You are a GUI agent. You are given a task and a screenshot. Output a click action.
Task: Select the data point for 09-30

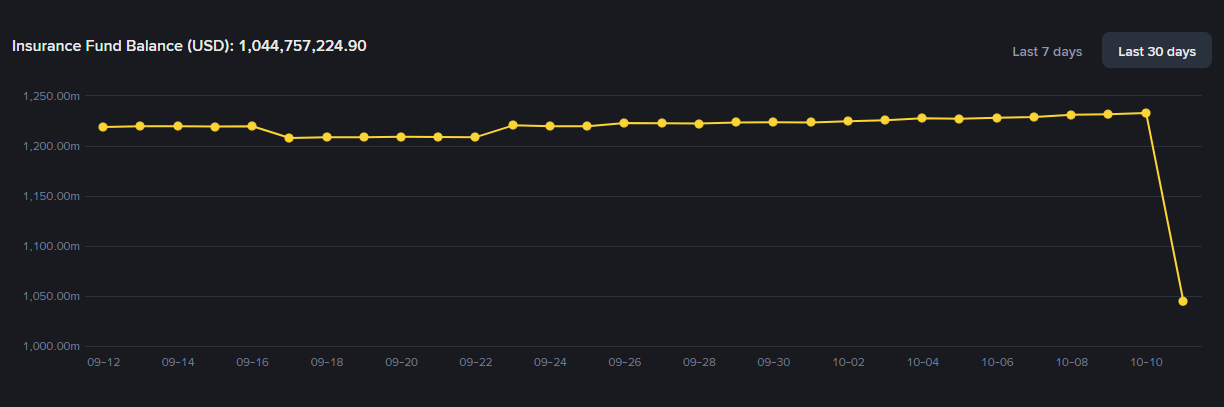click(x=773, y=122)
